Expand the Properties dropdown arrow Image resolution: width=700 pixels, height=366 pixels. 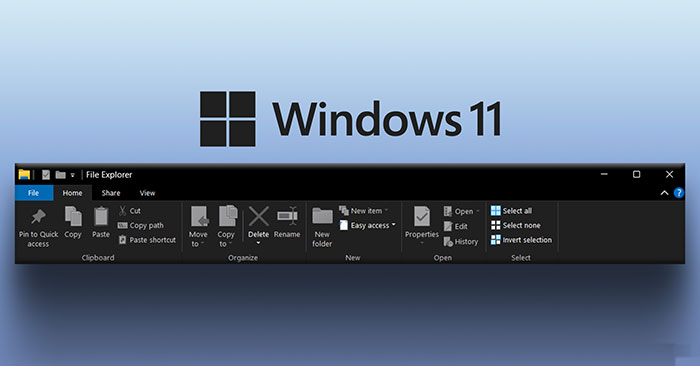(421, 243)
